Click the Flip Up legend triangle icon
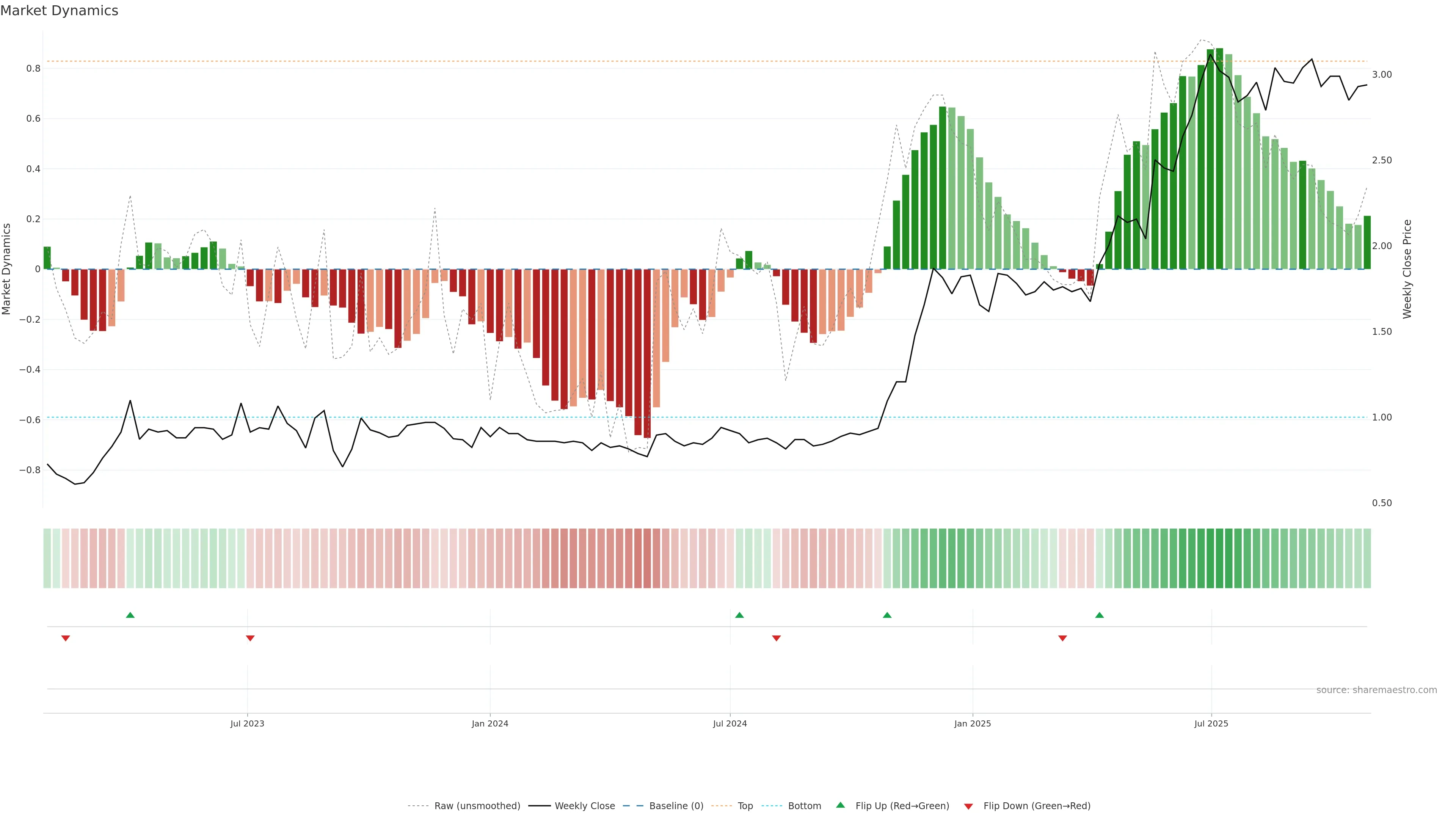 (x=841, y=805)
